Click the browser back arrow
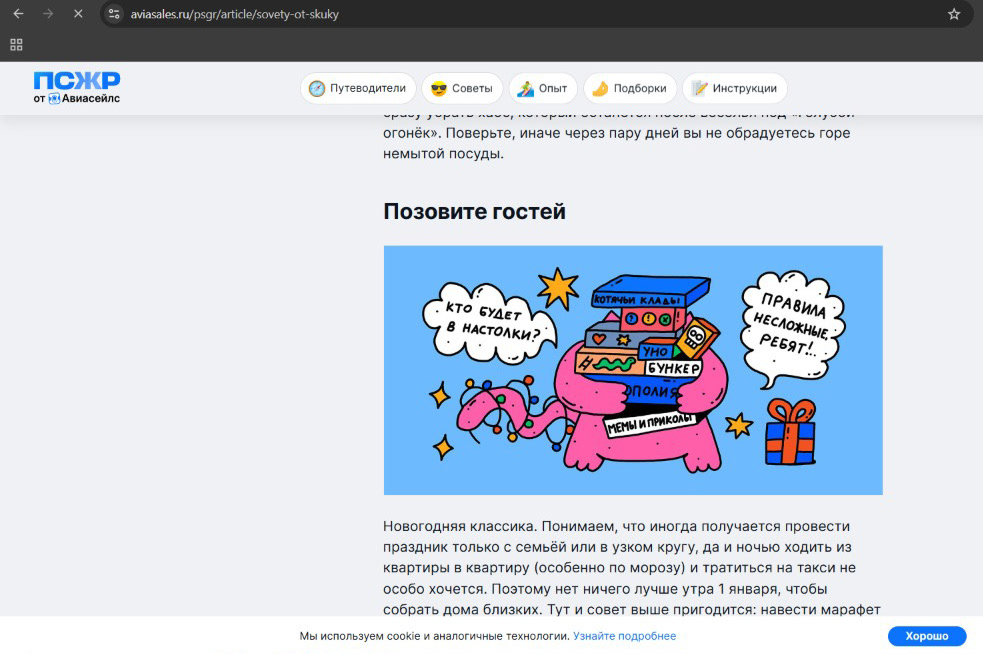The image size is (983, 654). click(x=18, y=14)
